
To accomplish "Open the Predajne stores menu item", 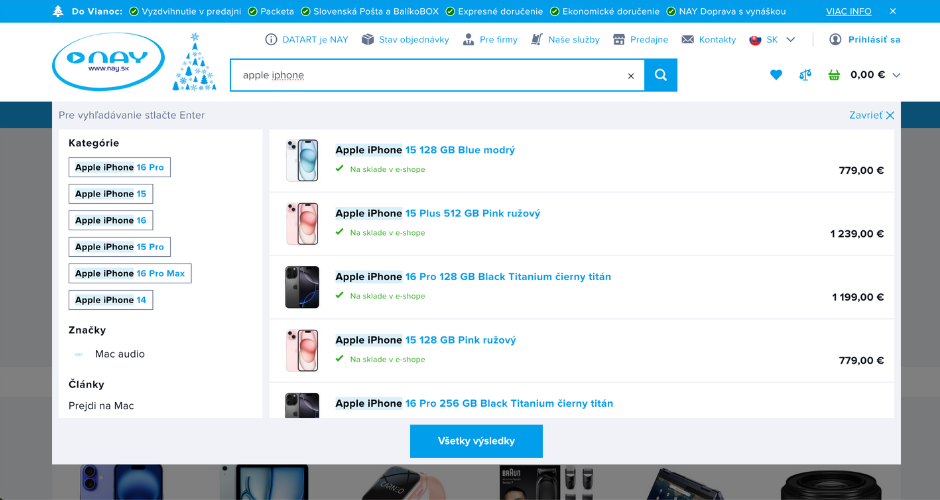I will (640, 39).
